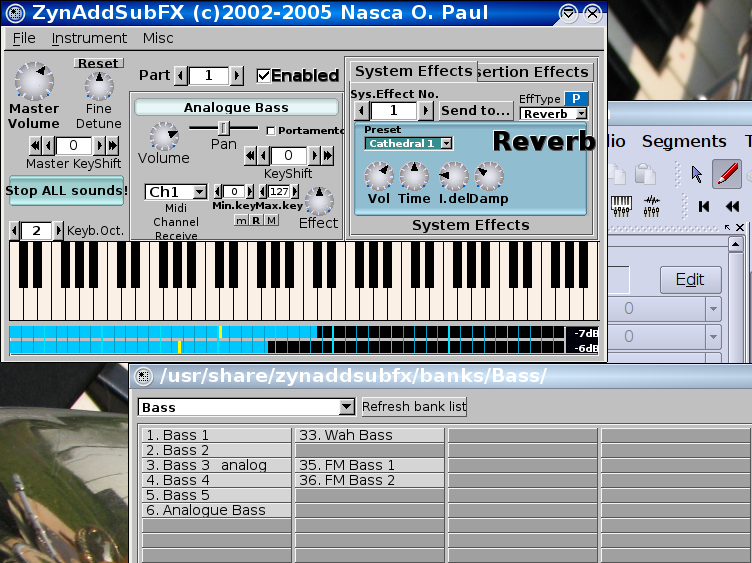Screen dimensions: 752x563
Task: Increase Master KeyShift by one
Action: point(99,145)
